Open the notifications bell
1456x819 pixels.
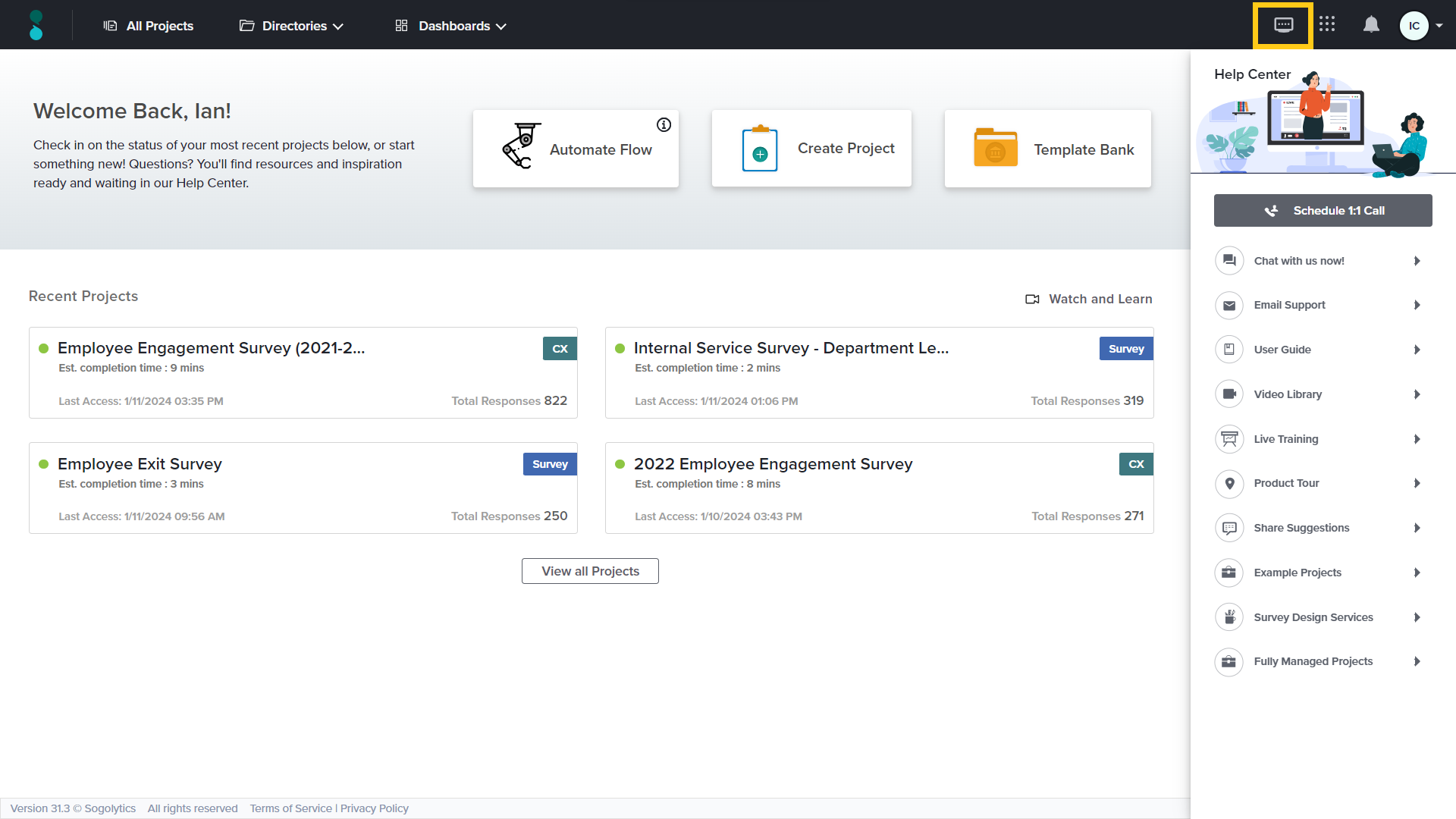click(1371, 25)
